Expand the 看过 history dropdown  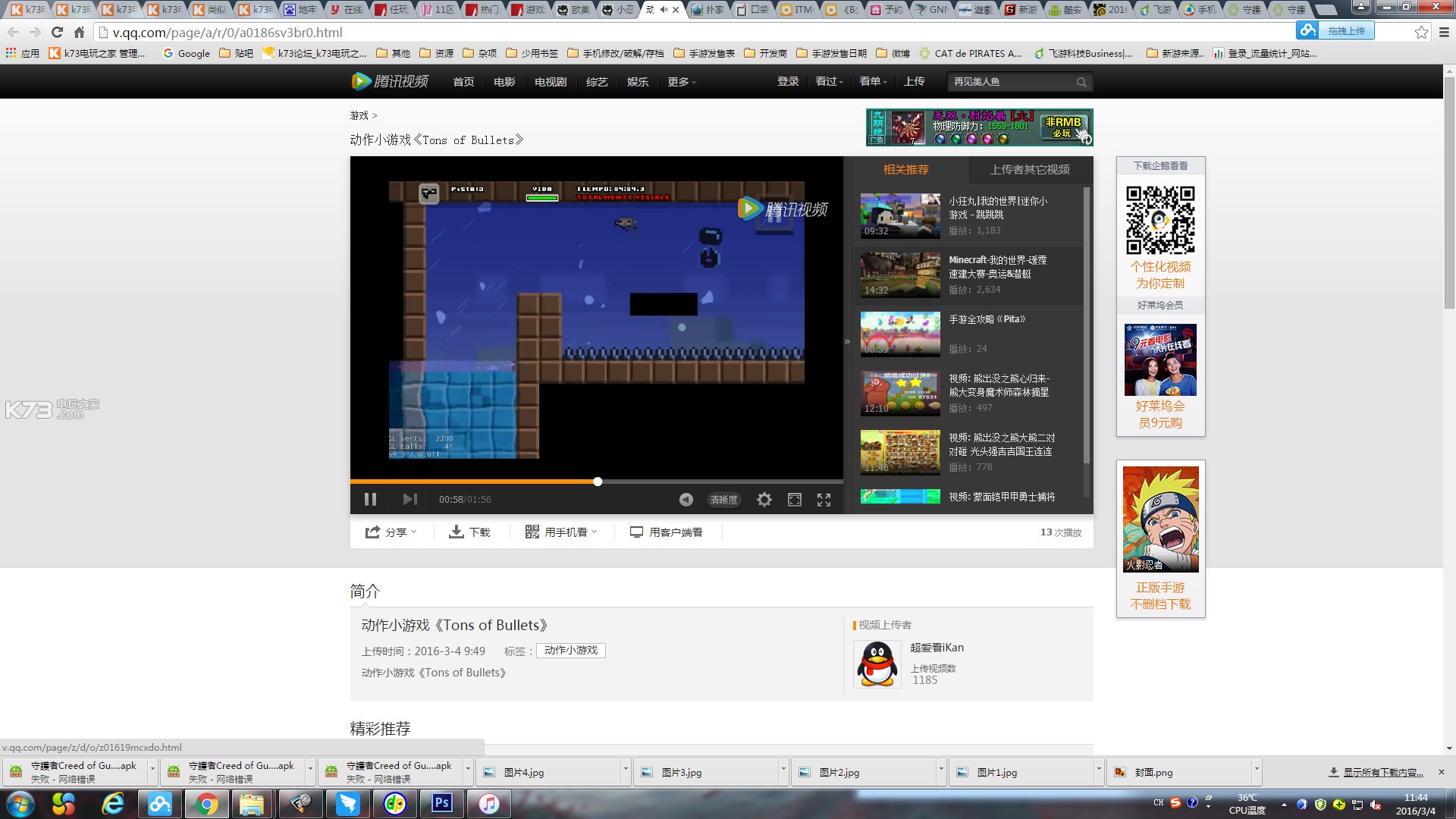[x=829, y=81]
